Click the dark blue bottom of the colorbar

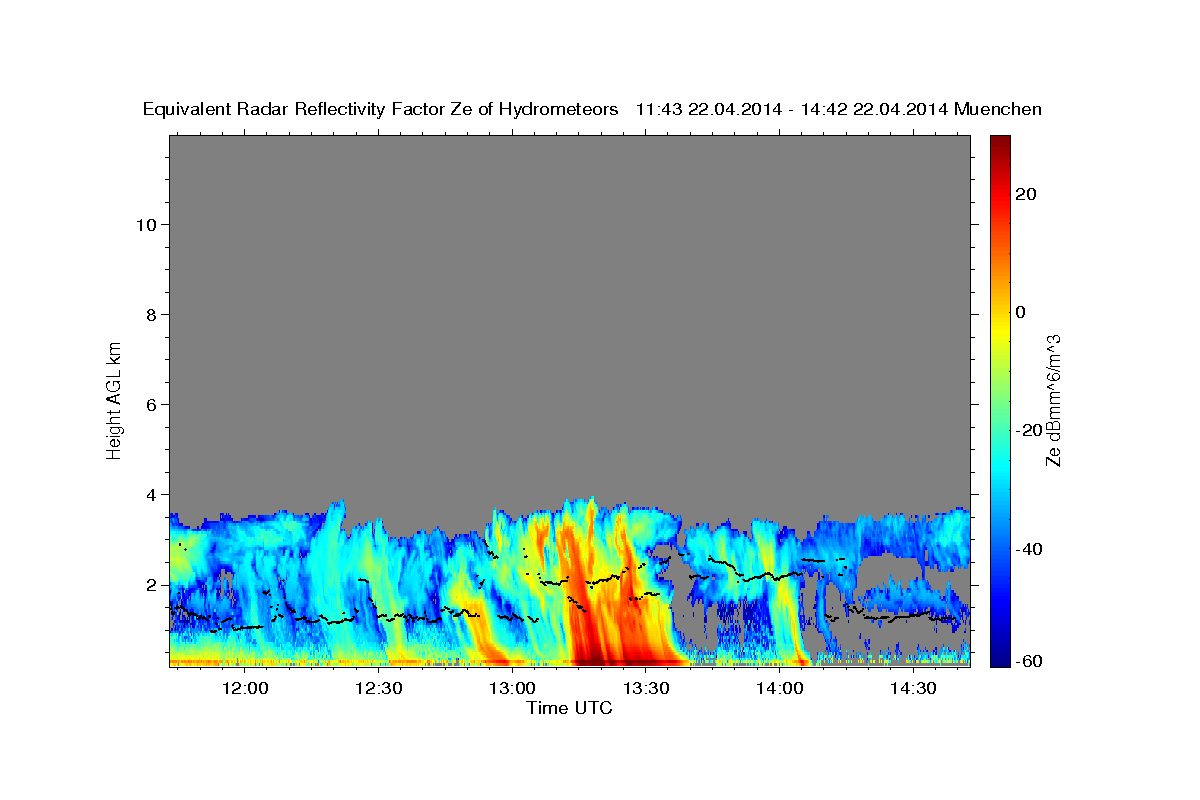click(x=999, y=658)
